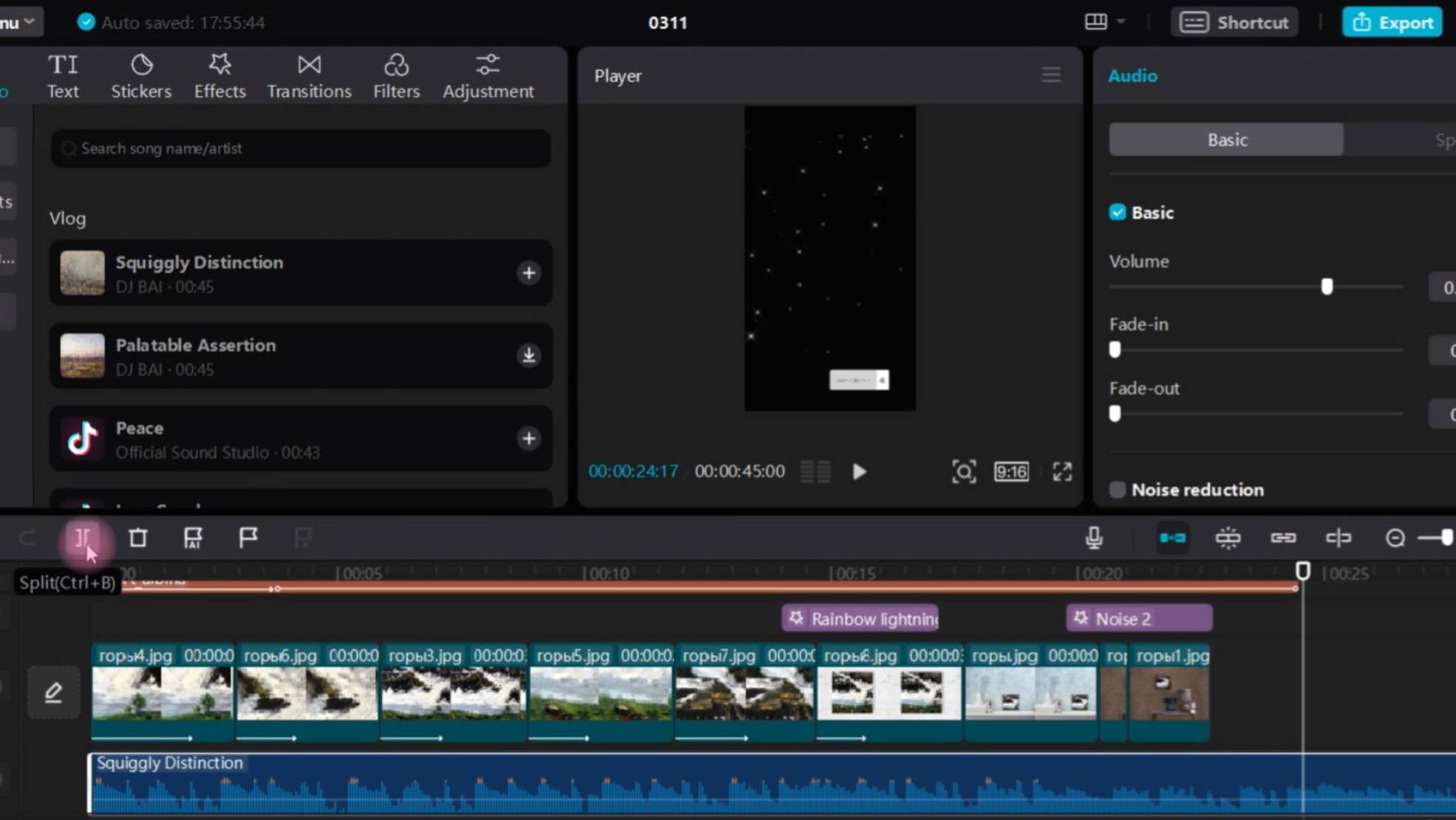Select the горы3.jpg clip
The width and height of the screenshot is (1456, 820).
tap(453, 692)
